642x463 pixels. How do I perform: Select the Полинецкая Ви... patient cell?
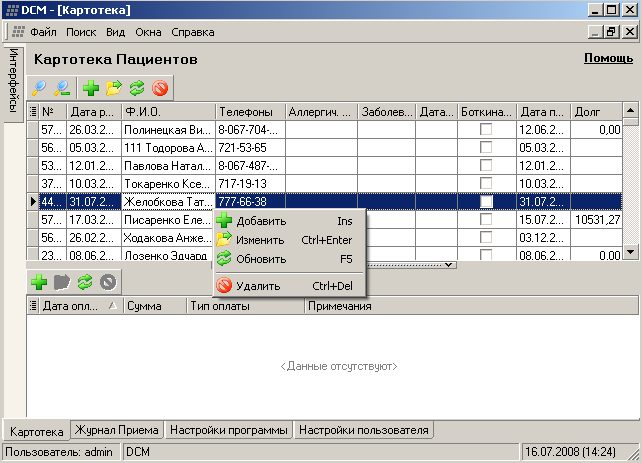(x=168, y=129)
